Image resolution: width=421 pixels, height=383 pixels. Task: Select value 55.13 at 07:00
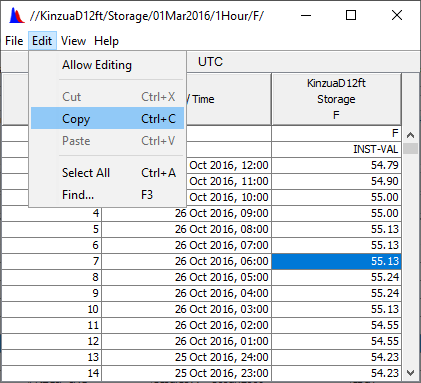(x=336, y=245)
